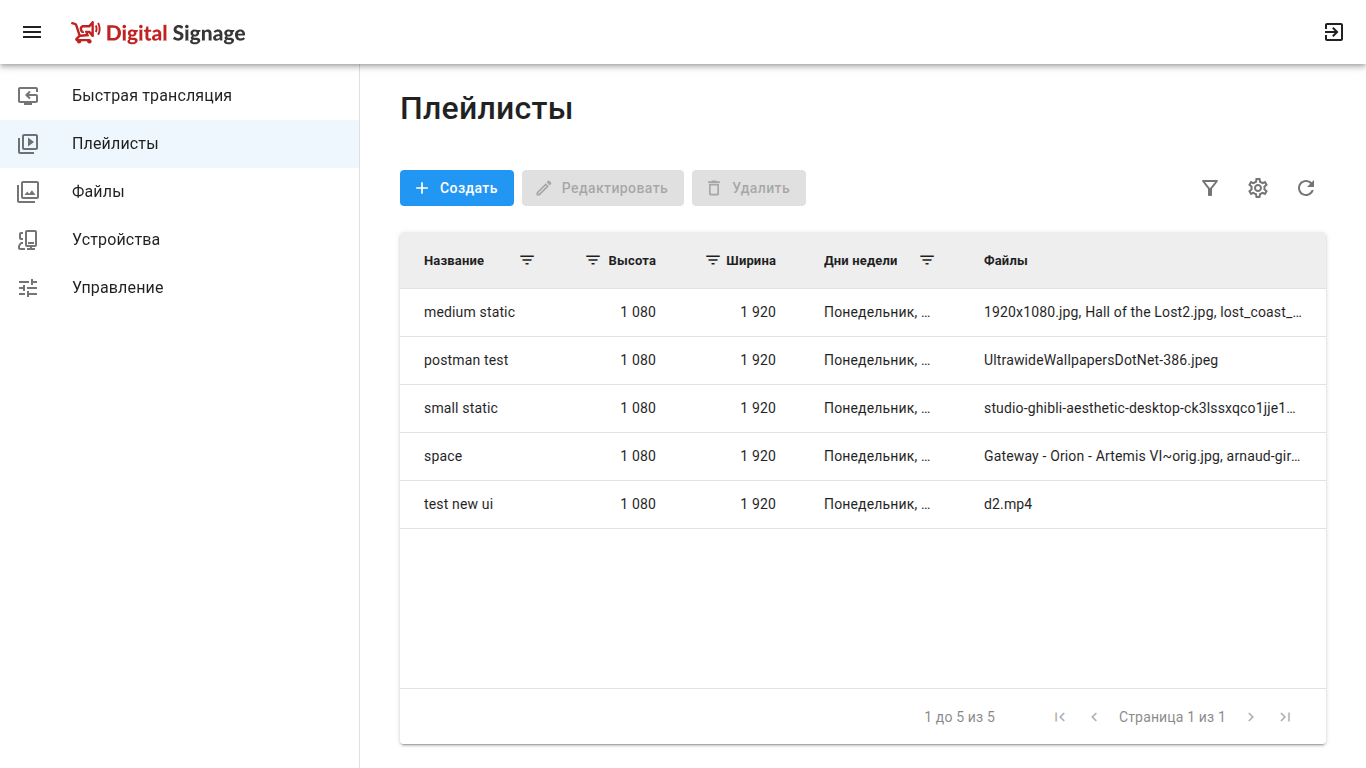Open the table filter funnel icon
Screen dimensions: 1366x768
(1210, 188)
